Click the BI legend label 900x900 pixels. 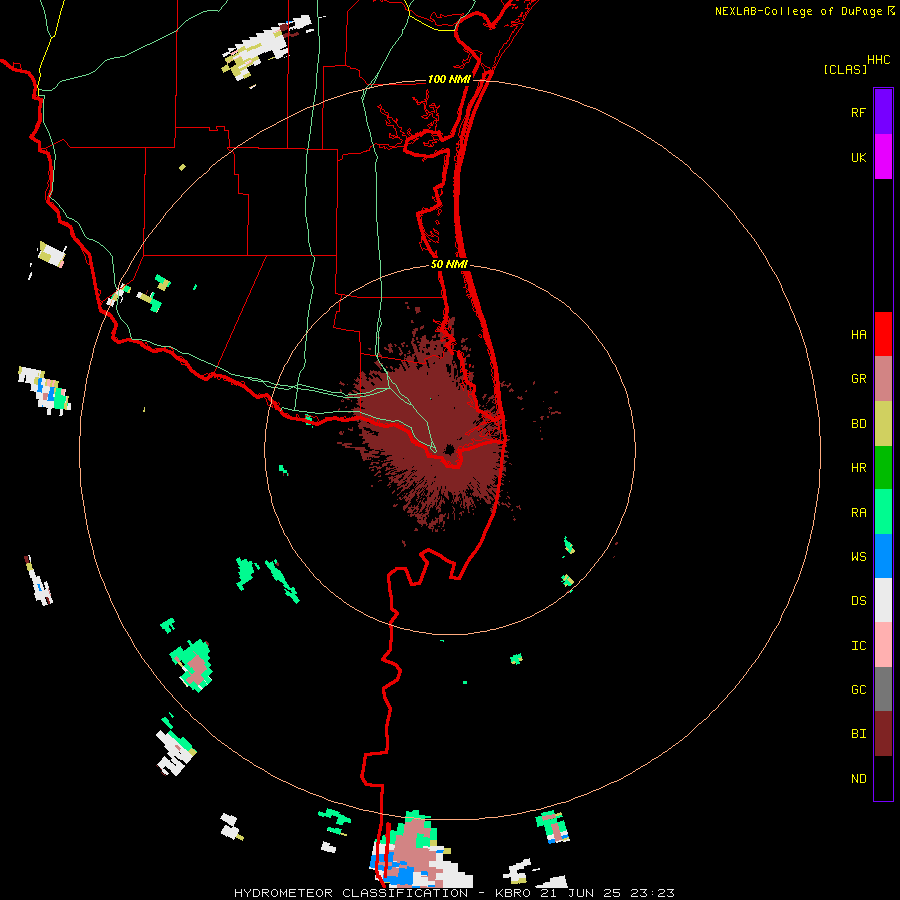(858, 734)
